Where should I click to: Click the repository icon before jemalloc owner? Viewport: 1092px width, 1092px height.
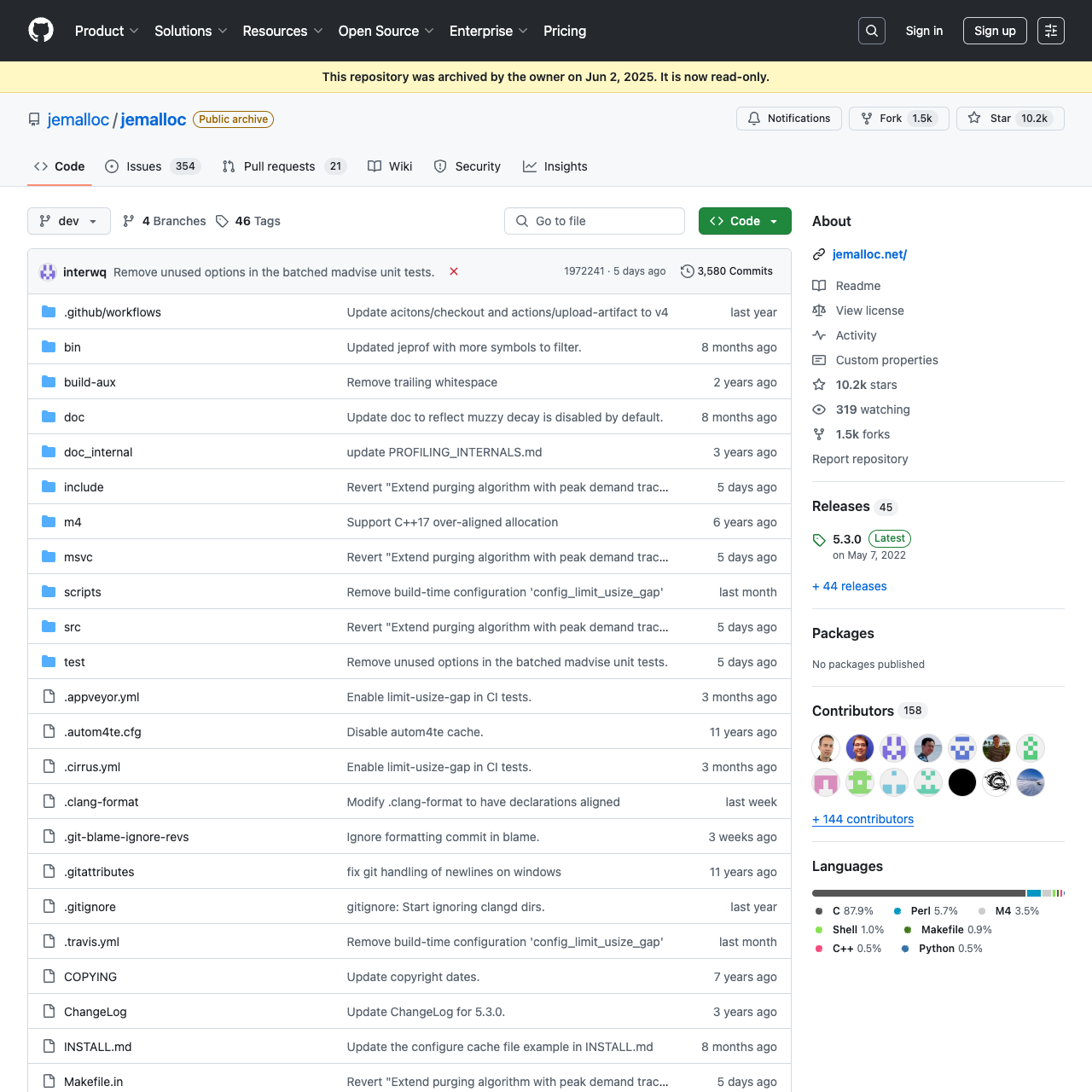click(34, 119)
